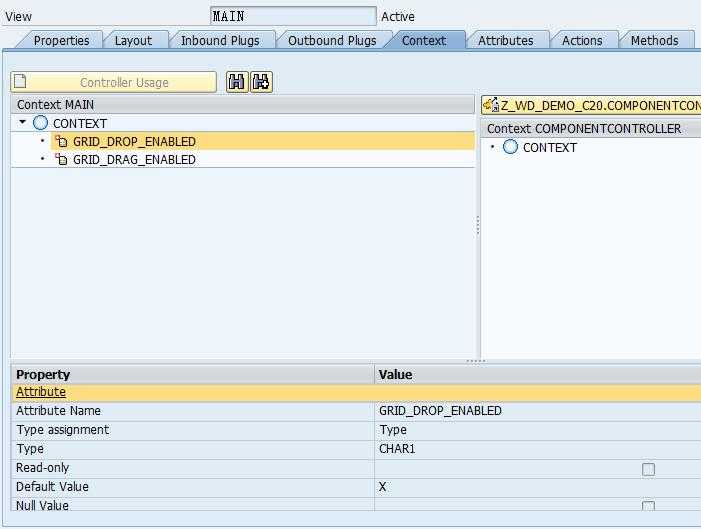Image resolution: width=701 pixels, height=529 pixels.
Task: Click the Default Value property label
Action: (x=52, y=487)
